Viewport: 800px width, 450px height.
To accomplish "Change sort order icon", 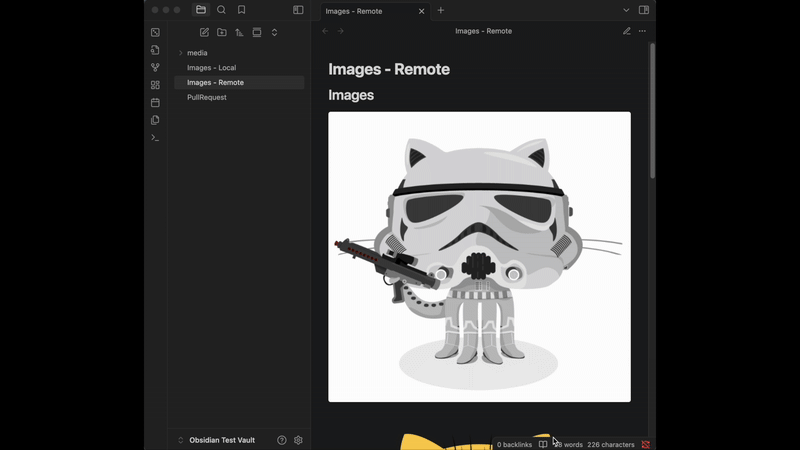I will tap(239, 32).
